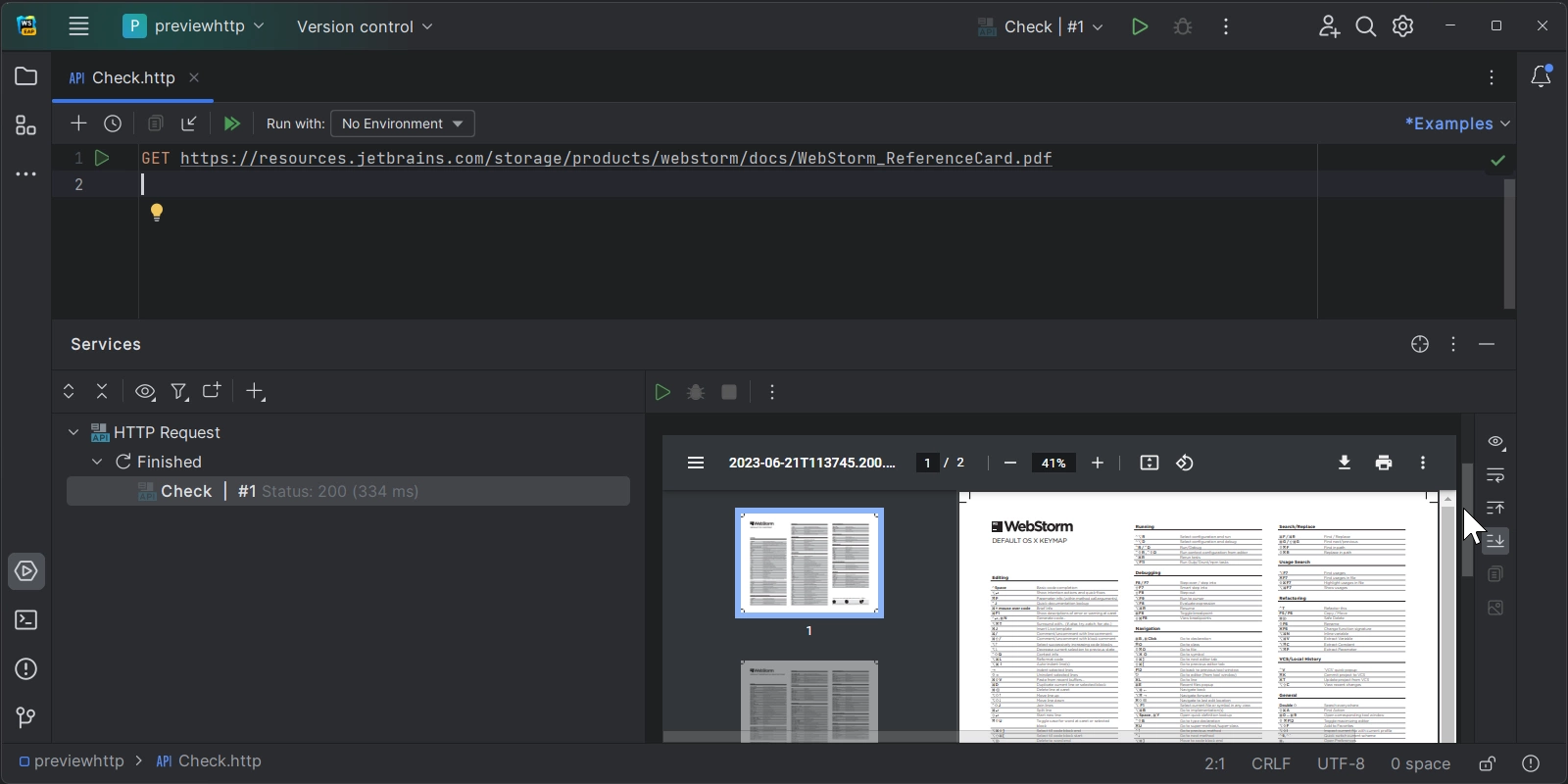Fit PDF to page
1568x784 pixels.
point(1150,463)
